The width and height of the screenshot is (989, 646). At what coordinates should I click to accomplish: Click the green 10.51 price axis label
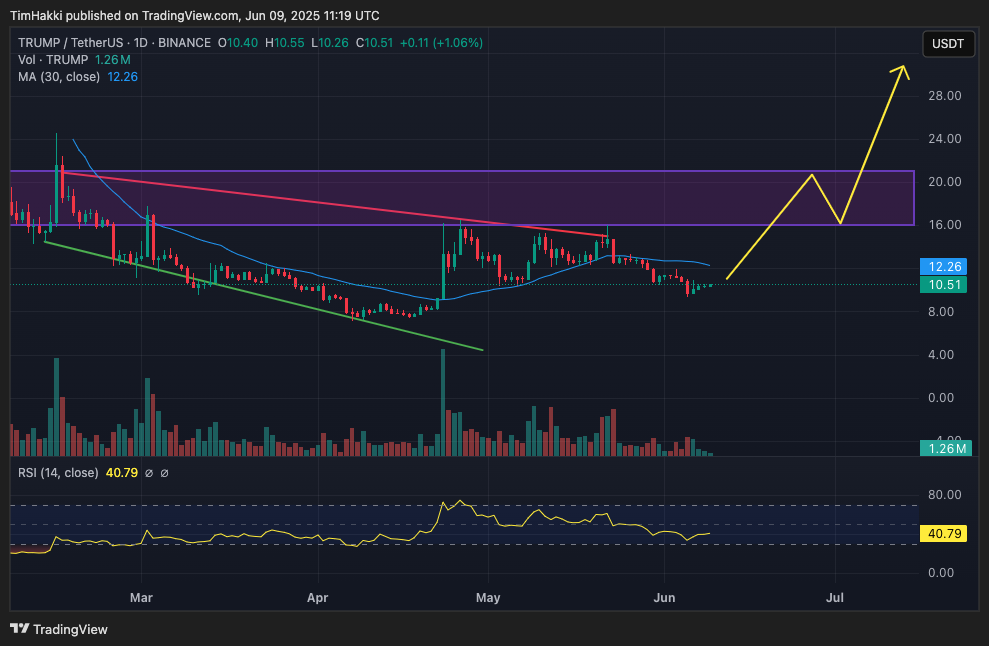point(944,285)
